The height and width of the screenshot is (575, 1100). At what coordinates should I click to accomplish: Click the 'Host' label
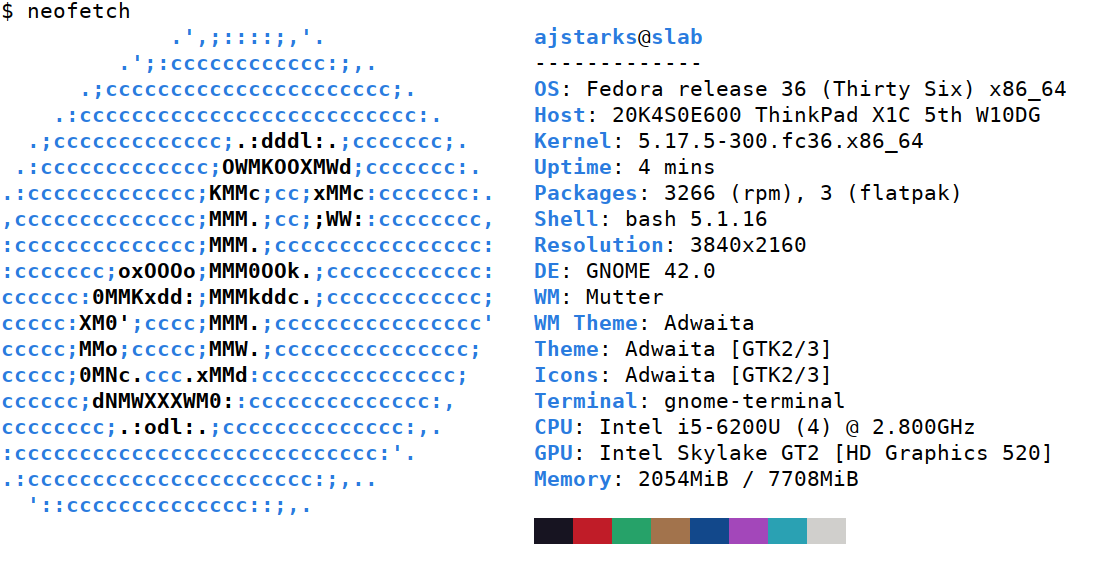click(x=559, y=115)
